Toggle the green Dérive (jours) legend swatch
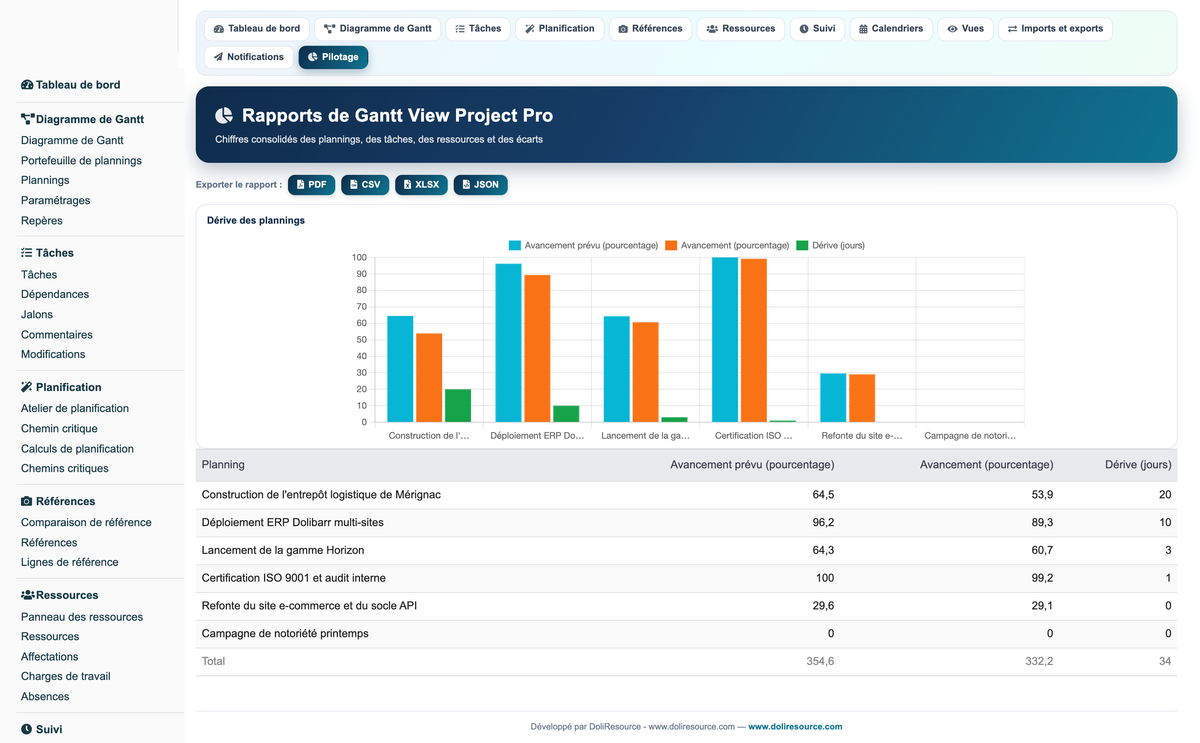Screen dimensions: 1200x743 tap(802, 245)
